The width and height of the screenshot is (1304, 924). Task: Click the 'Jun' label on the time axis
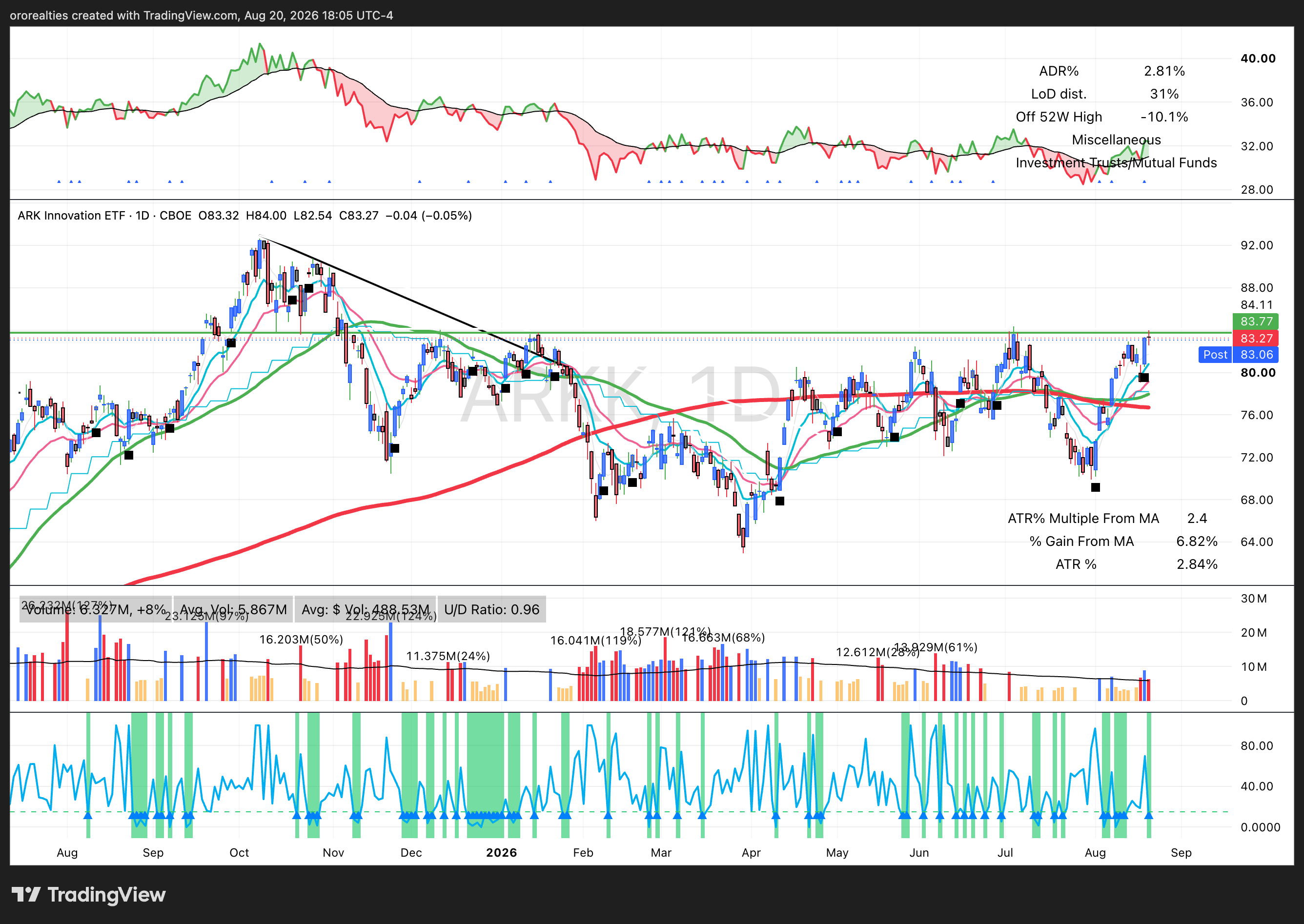tap(919, 853)
